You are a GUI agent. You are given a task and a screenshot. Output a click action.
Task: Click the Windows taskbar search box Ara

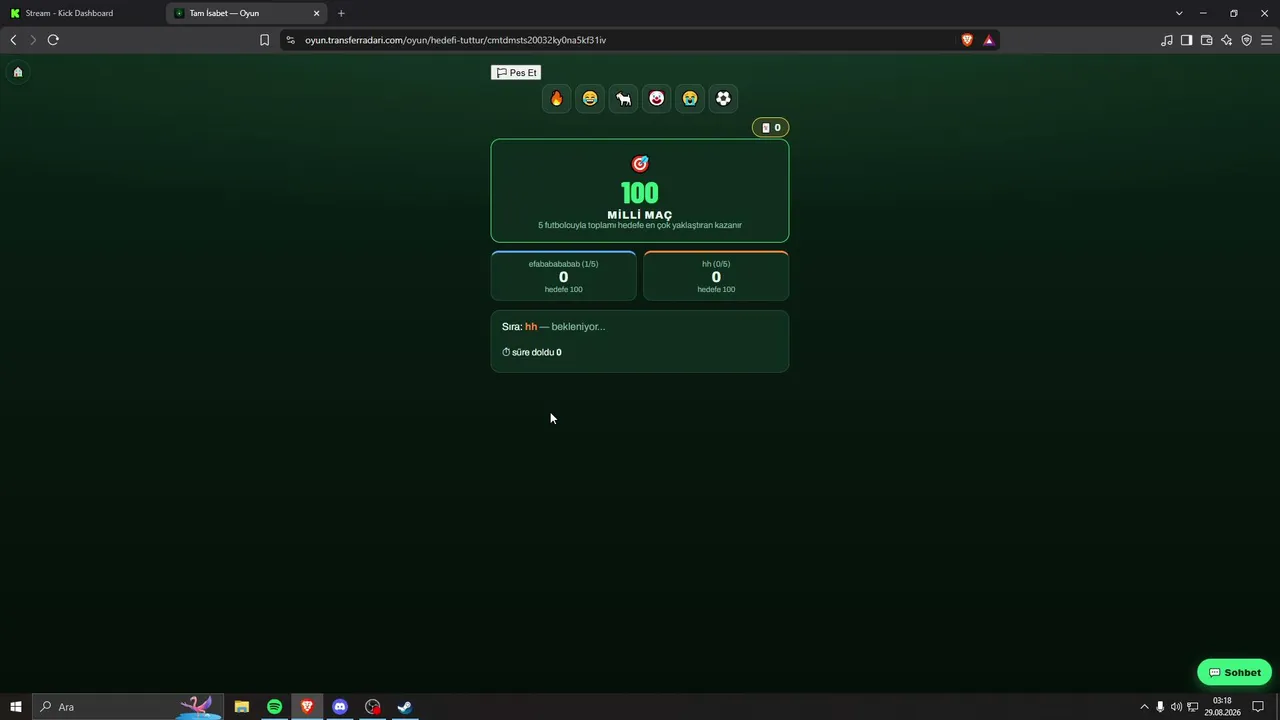[128, 707]
